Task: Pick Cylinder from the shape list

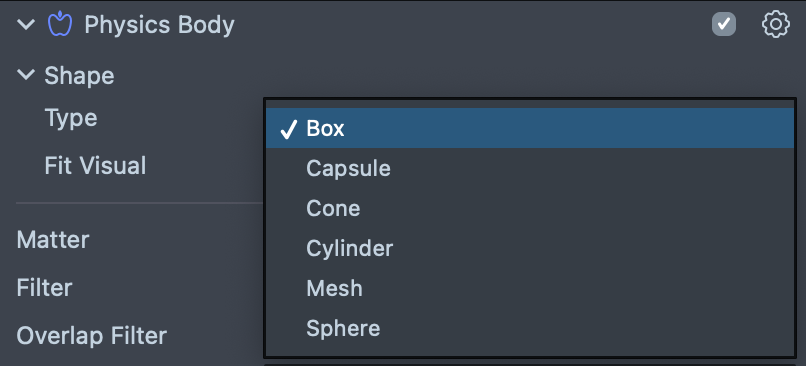Action: point(529,249)
